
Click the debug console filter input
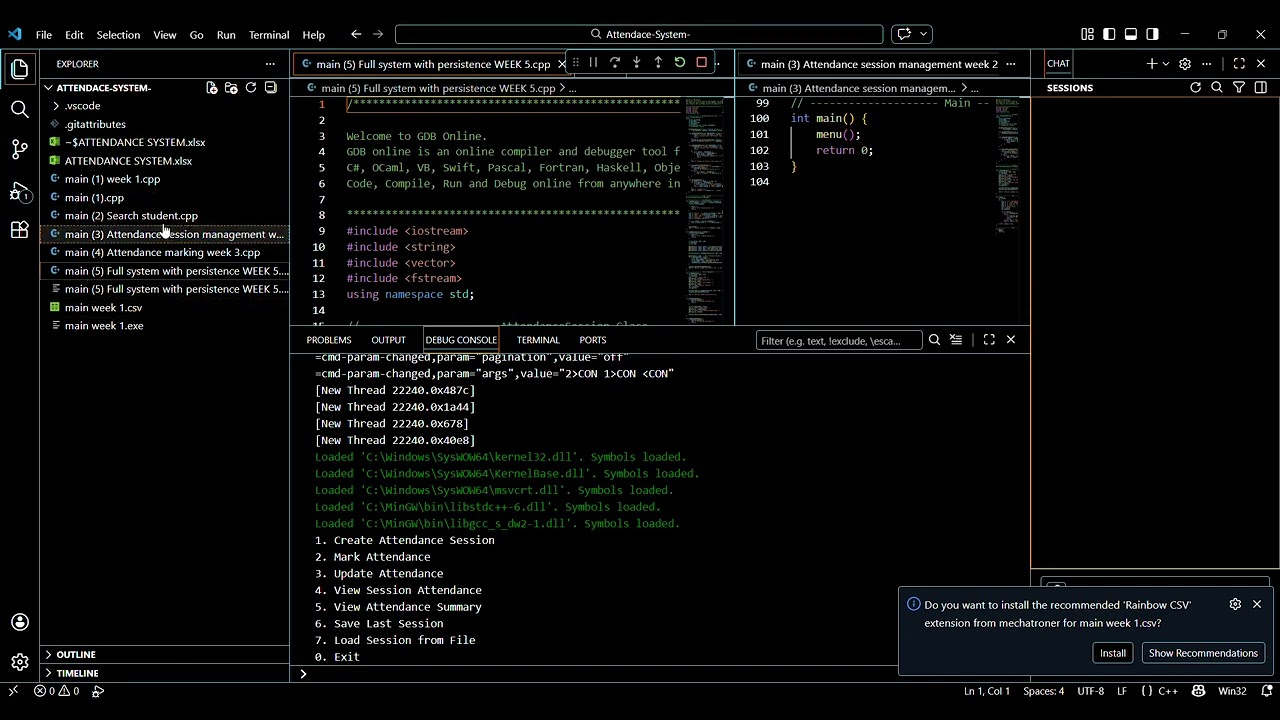837,341
